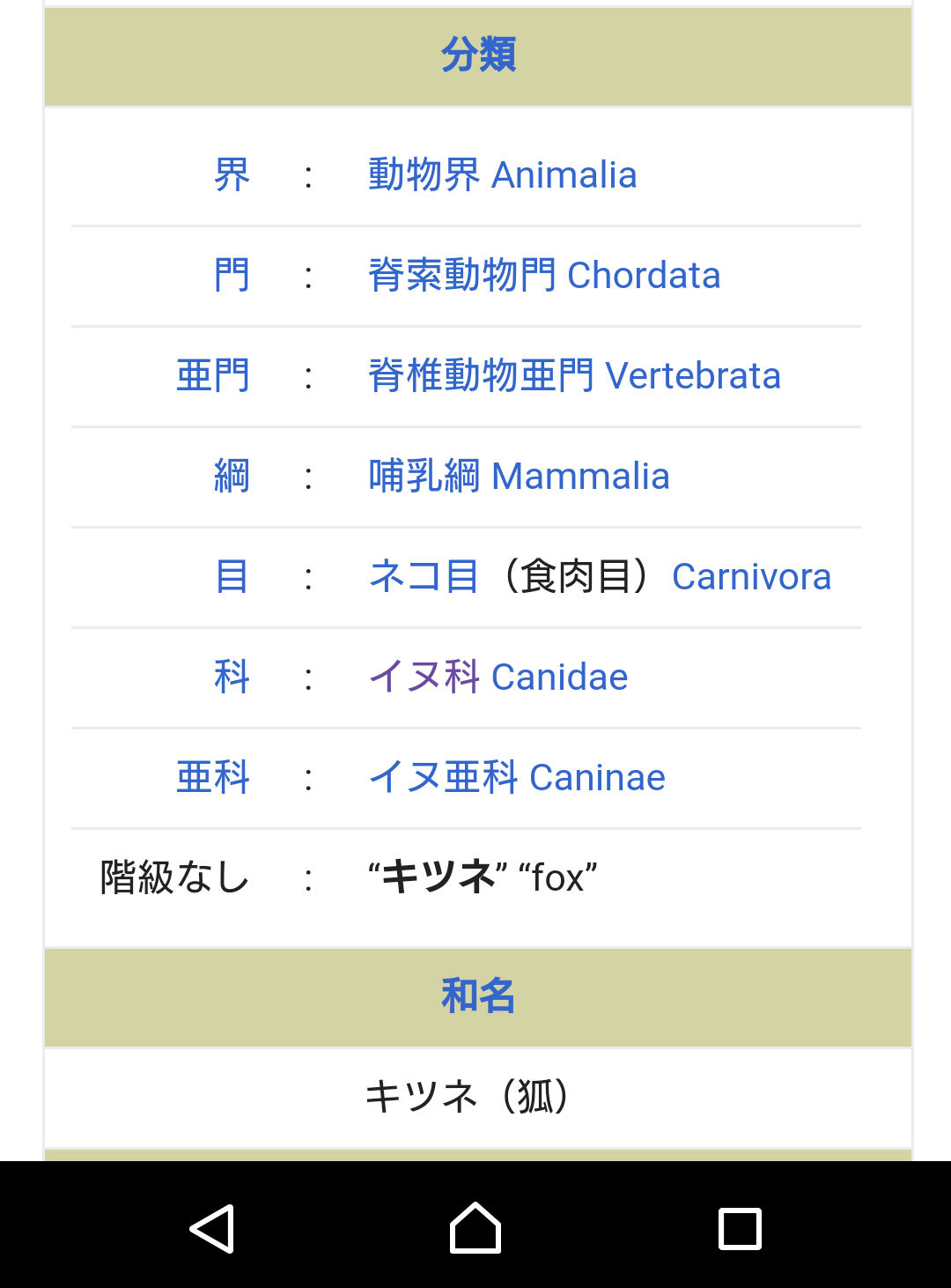Image resolution: width=951 pixels, height=1288 pixels.
Task: Click the 界 rank label link
Action: 232,175
